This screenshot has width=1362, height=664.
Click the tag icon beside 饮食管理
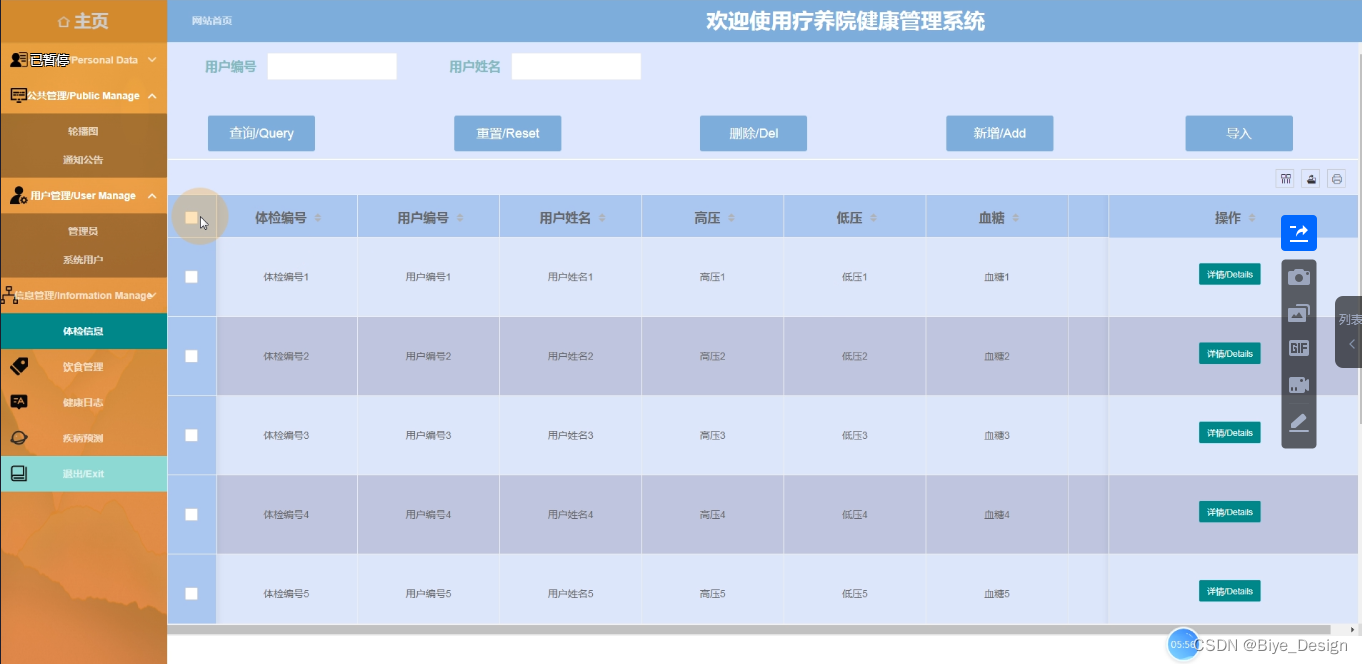point(19,366)
